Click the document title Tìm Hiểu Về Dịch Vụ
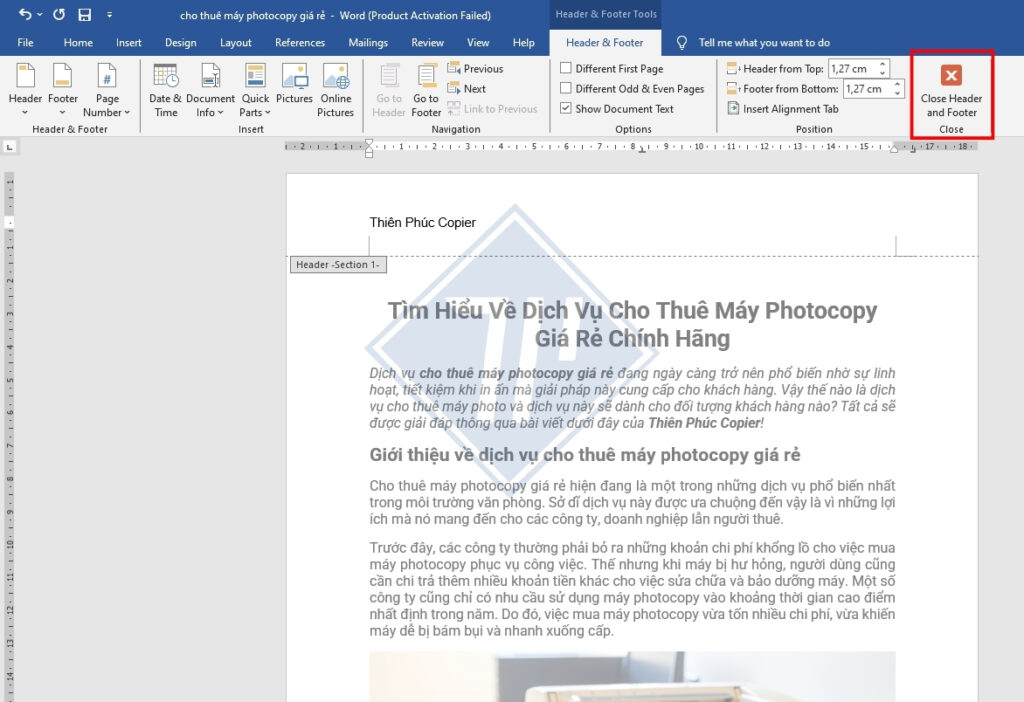 [632, 324]
